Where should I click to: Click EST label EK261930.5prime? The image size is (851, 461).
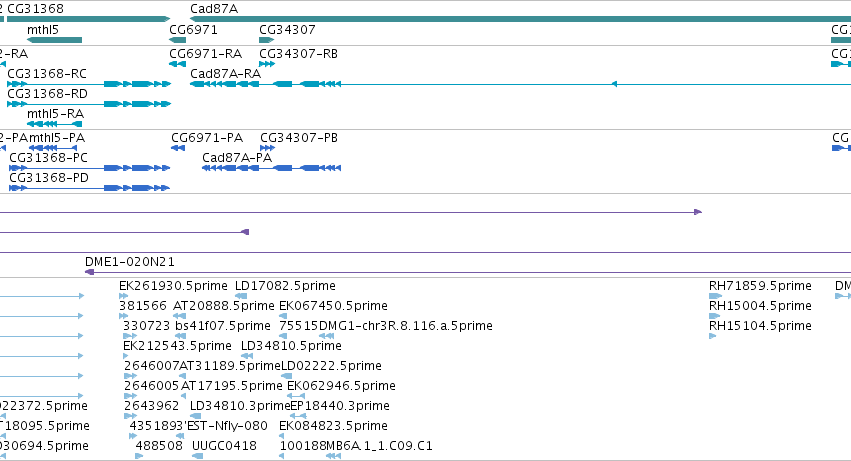click(173, 286)
